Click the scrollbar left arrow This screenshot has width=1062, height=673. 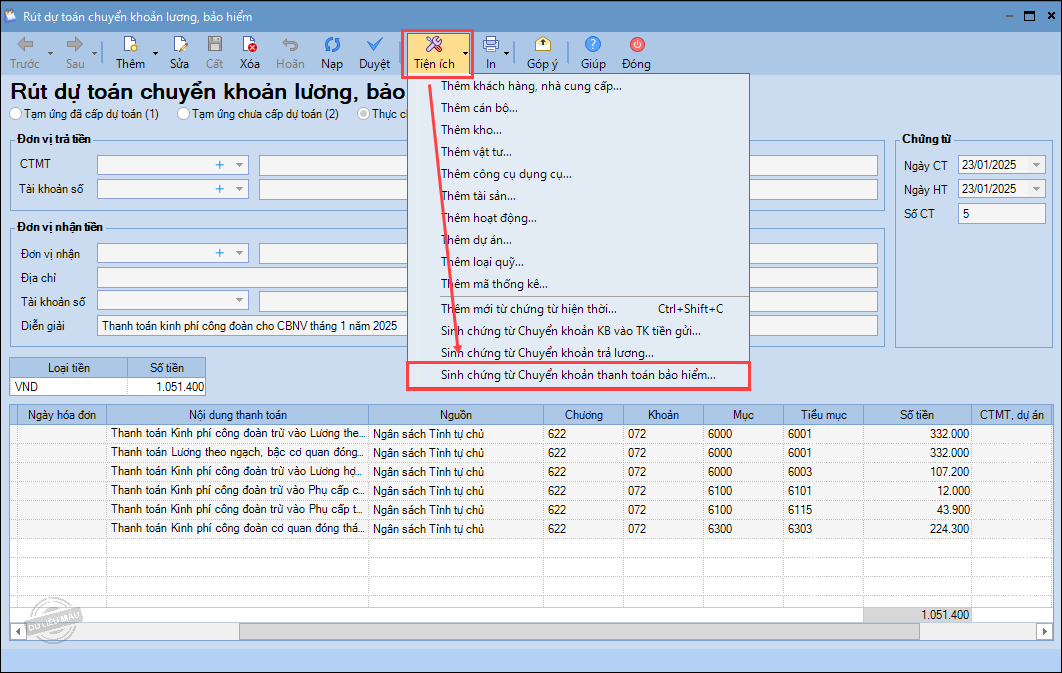[x=18, y=631]
